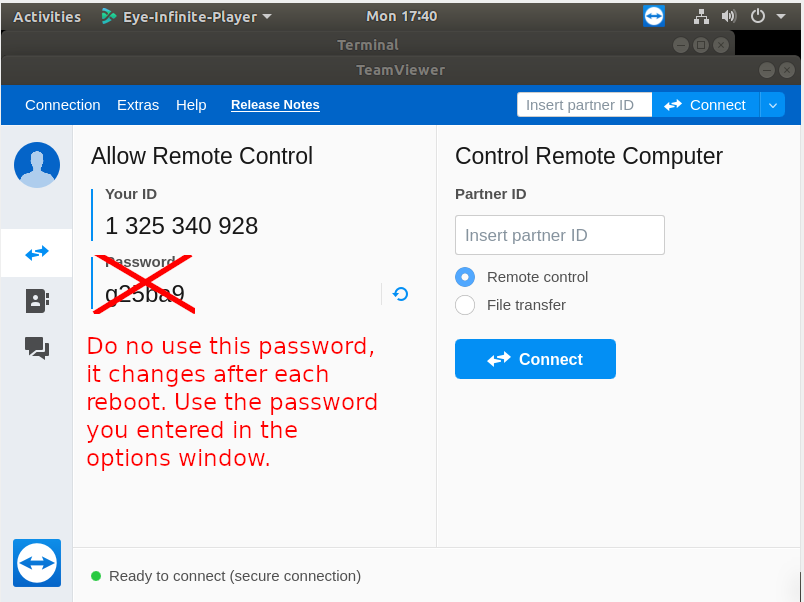Open the Help menu
The width and height of the screenshot is (804, 602).
pyautogui.click(x=191, y=105)
